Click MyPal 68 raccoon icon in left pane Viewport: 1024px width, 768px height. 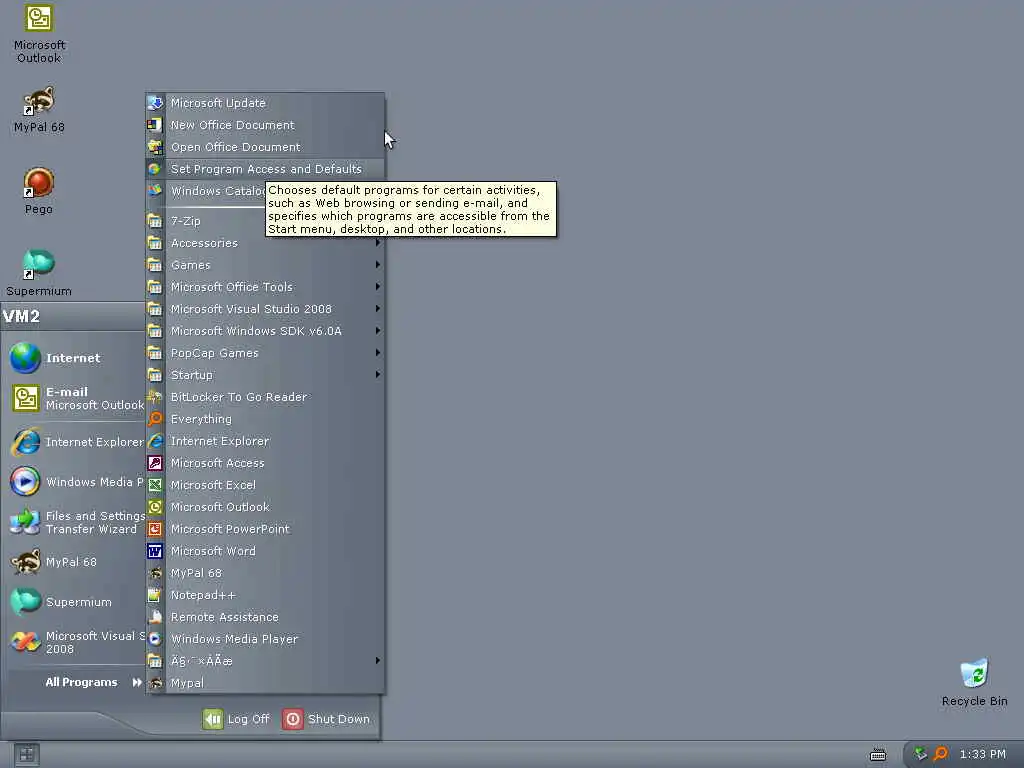[25, 562]
